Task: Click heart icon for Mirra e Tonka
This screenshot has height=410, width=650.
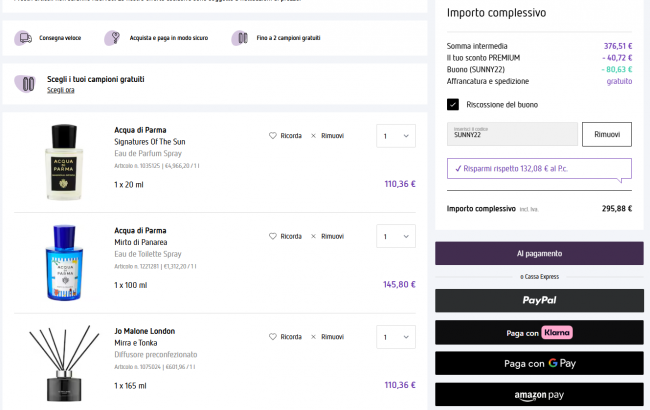Action: tap(272, 337)
